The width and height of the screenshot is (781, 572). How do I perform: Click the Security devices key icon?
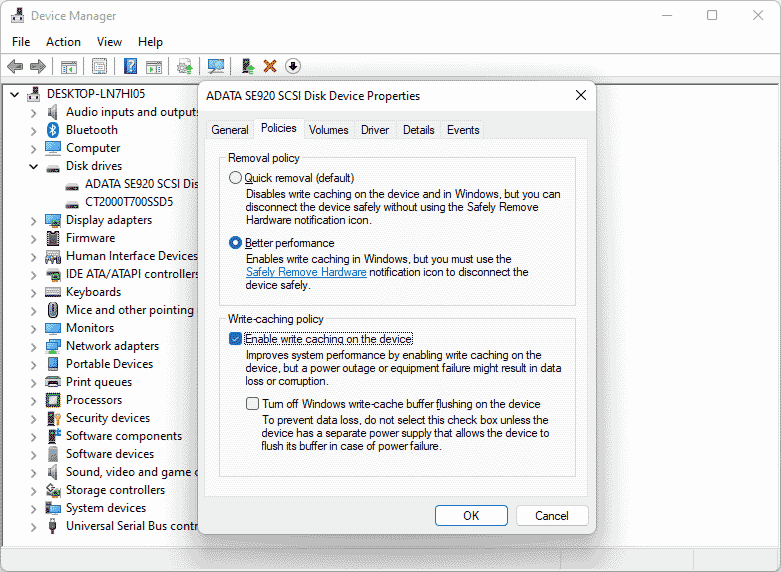[x=53, y=418]
